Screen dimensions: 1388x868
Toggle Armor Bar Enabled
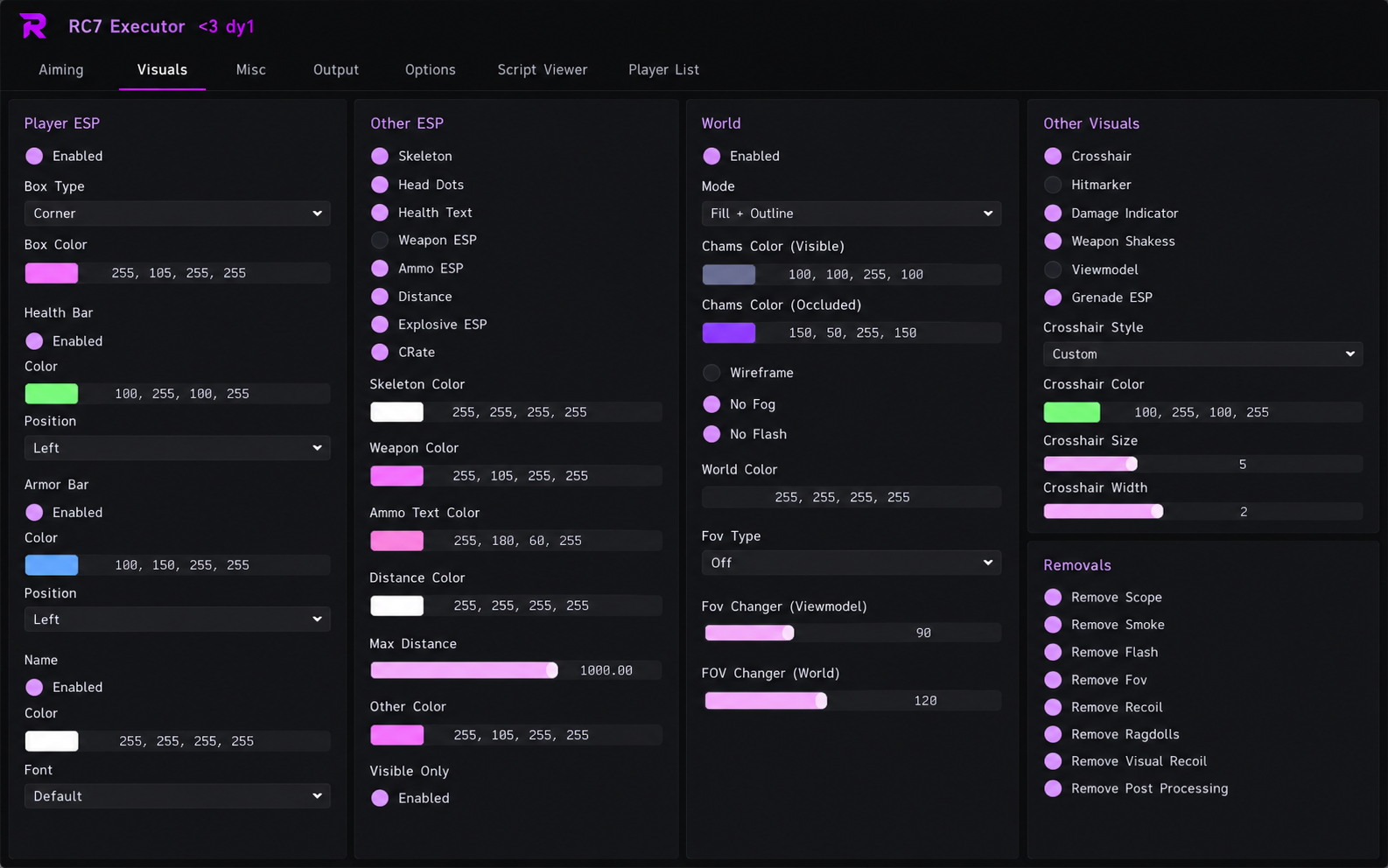(x=34, y=513)
